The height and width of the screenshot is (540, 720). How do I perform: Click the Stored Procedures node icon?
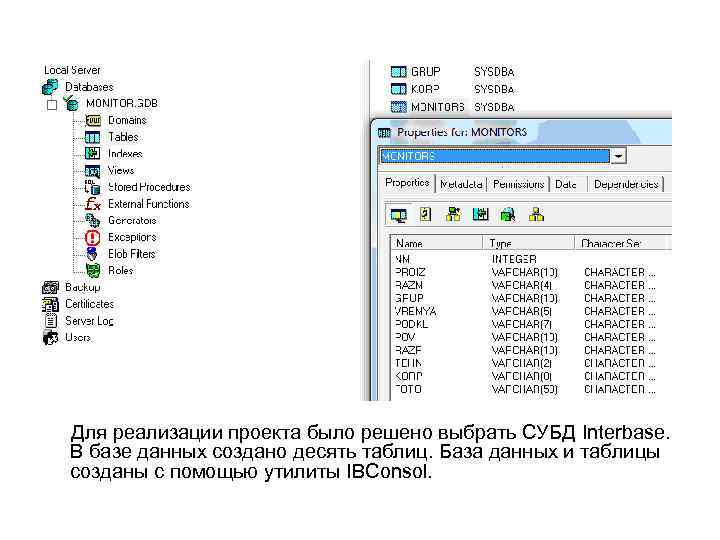(x=92, y=187)
